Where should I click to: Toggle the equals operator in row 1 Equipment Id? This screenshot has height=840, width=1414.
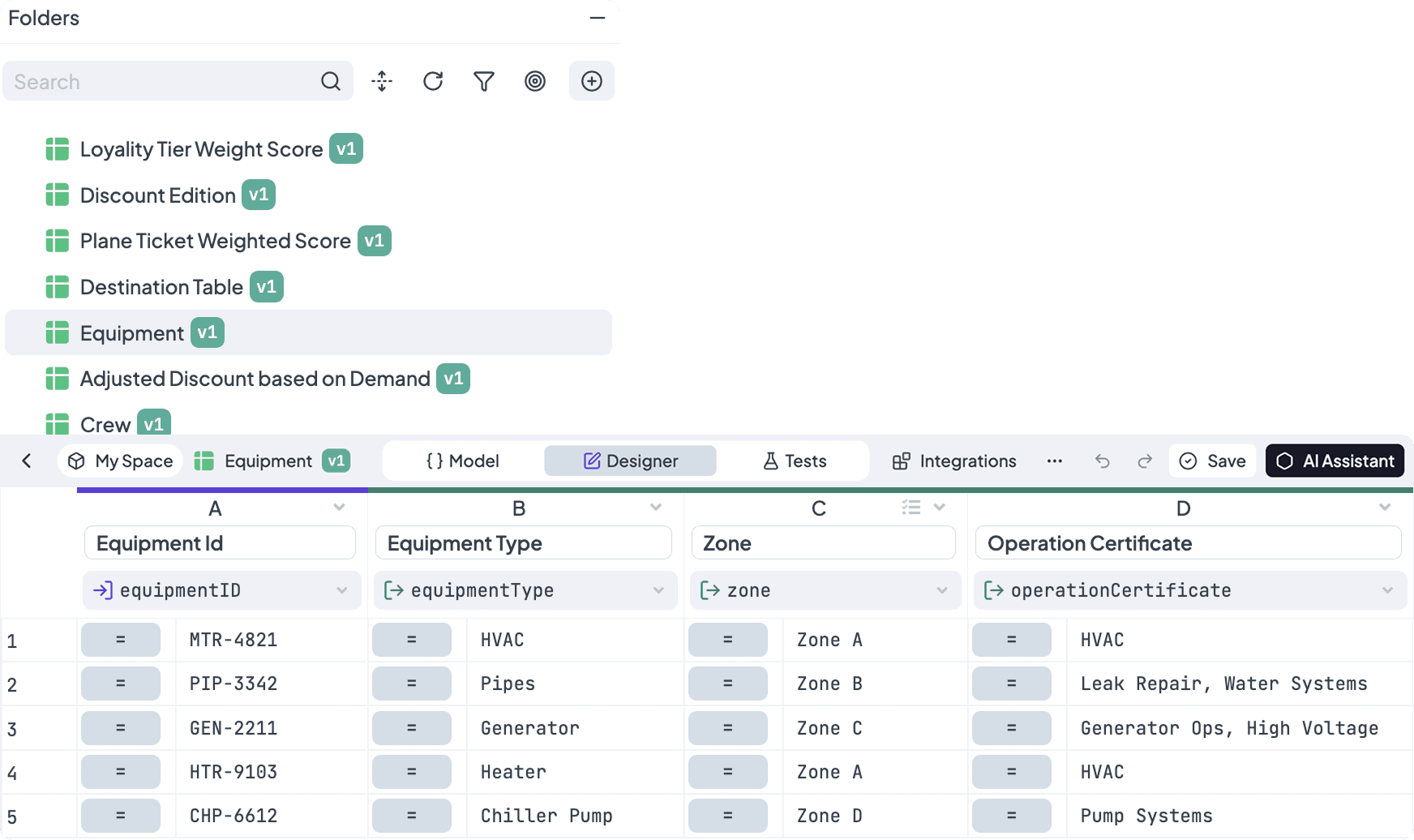pos(121,640)
